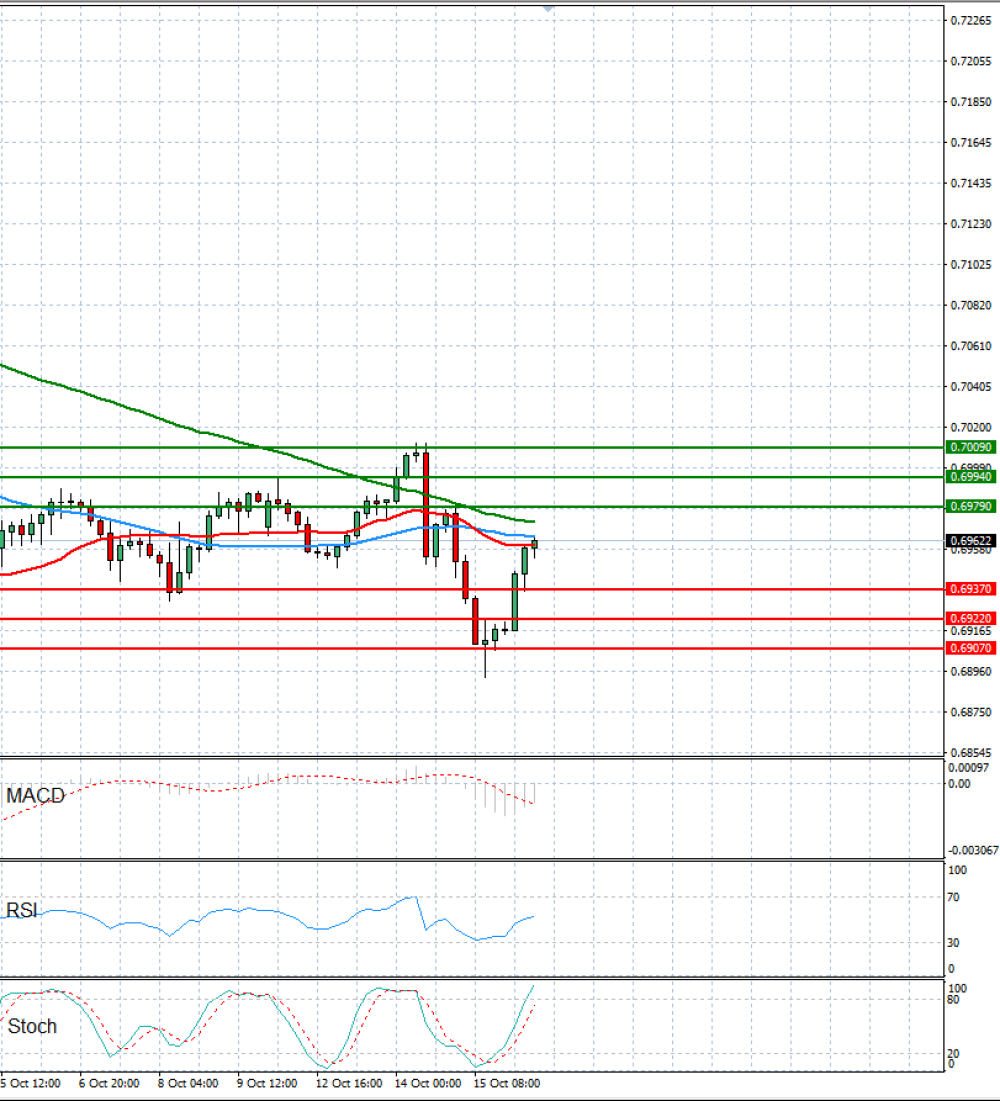Select the red 0.69220 support level label
The width and height of the screenshot is (1000, 1101).
click(971, 619)
